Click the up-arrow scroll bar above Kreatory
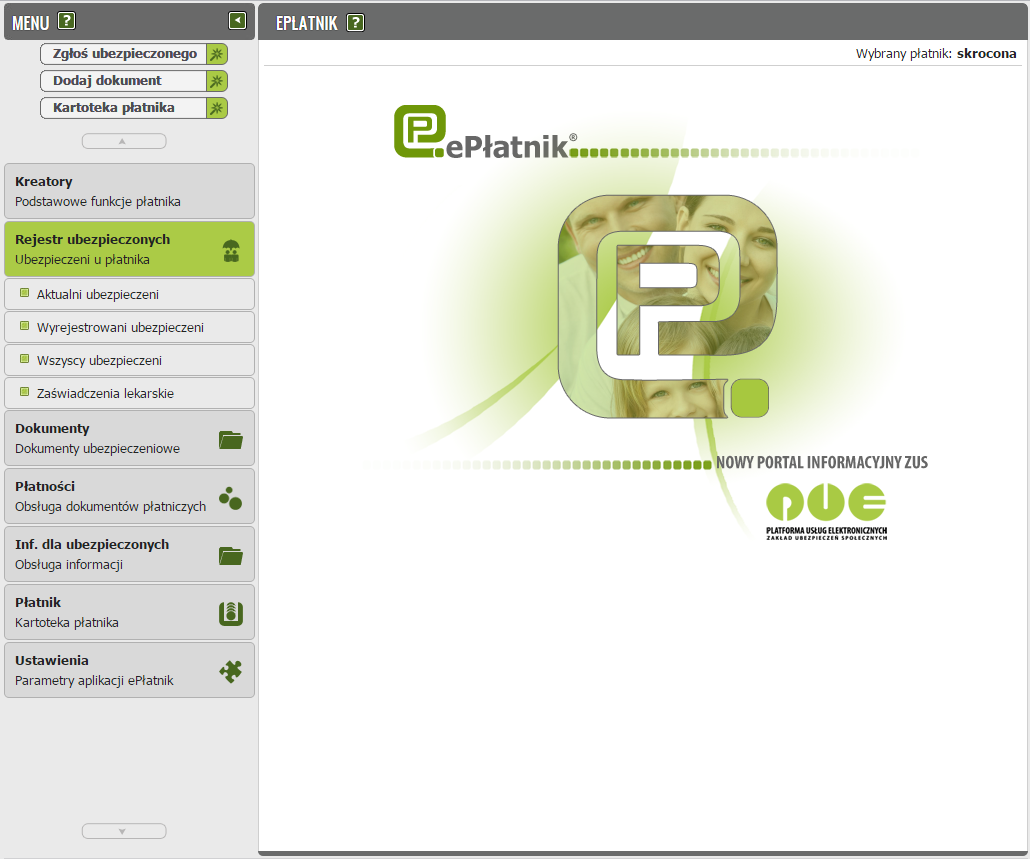Viewport: 1030px width, 859px height. pyautogui.click(x=124, y=141)
